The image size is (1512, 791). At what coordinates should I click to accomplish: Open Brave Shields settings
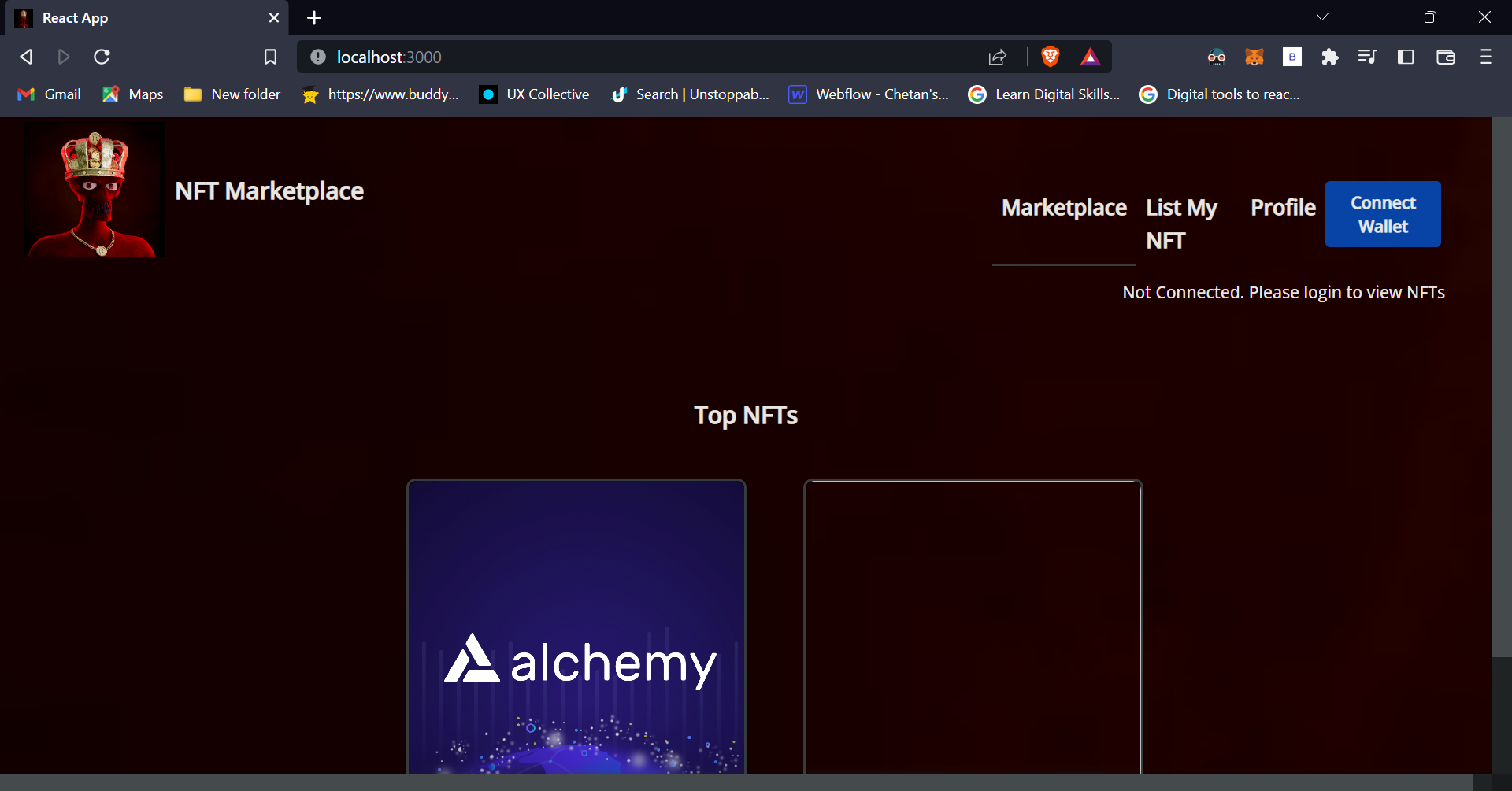coord(1051,57)
